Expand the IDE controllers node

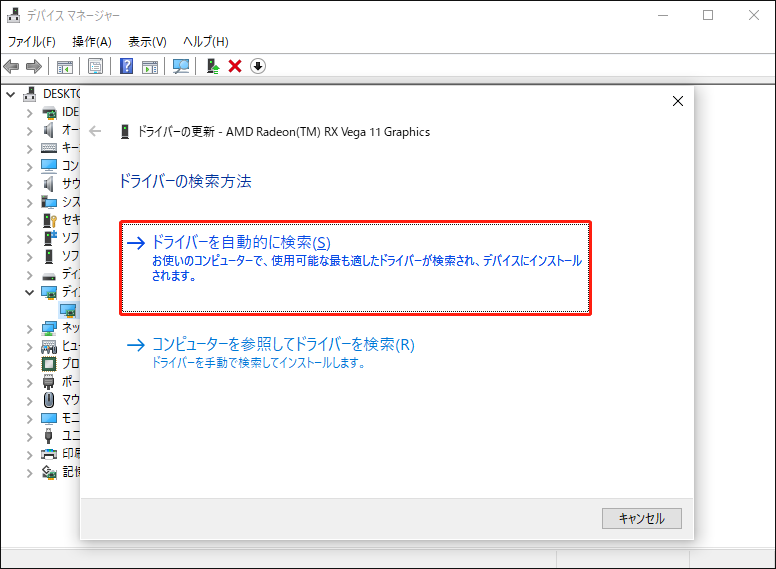[30, 113]
